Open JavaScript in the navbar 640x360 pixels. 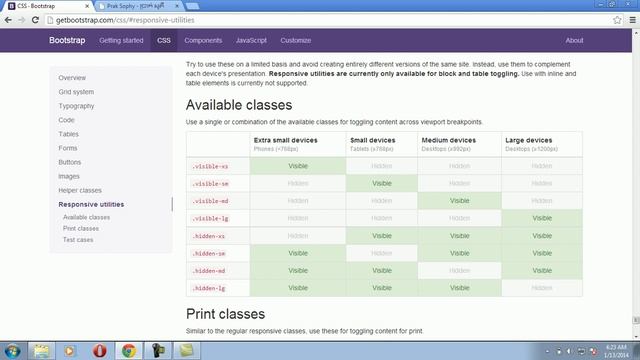click(x=251, y=40)
